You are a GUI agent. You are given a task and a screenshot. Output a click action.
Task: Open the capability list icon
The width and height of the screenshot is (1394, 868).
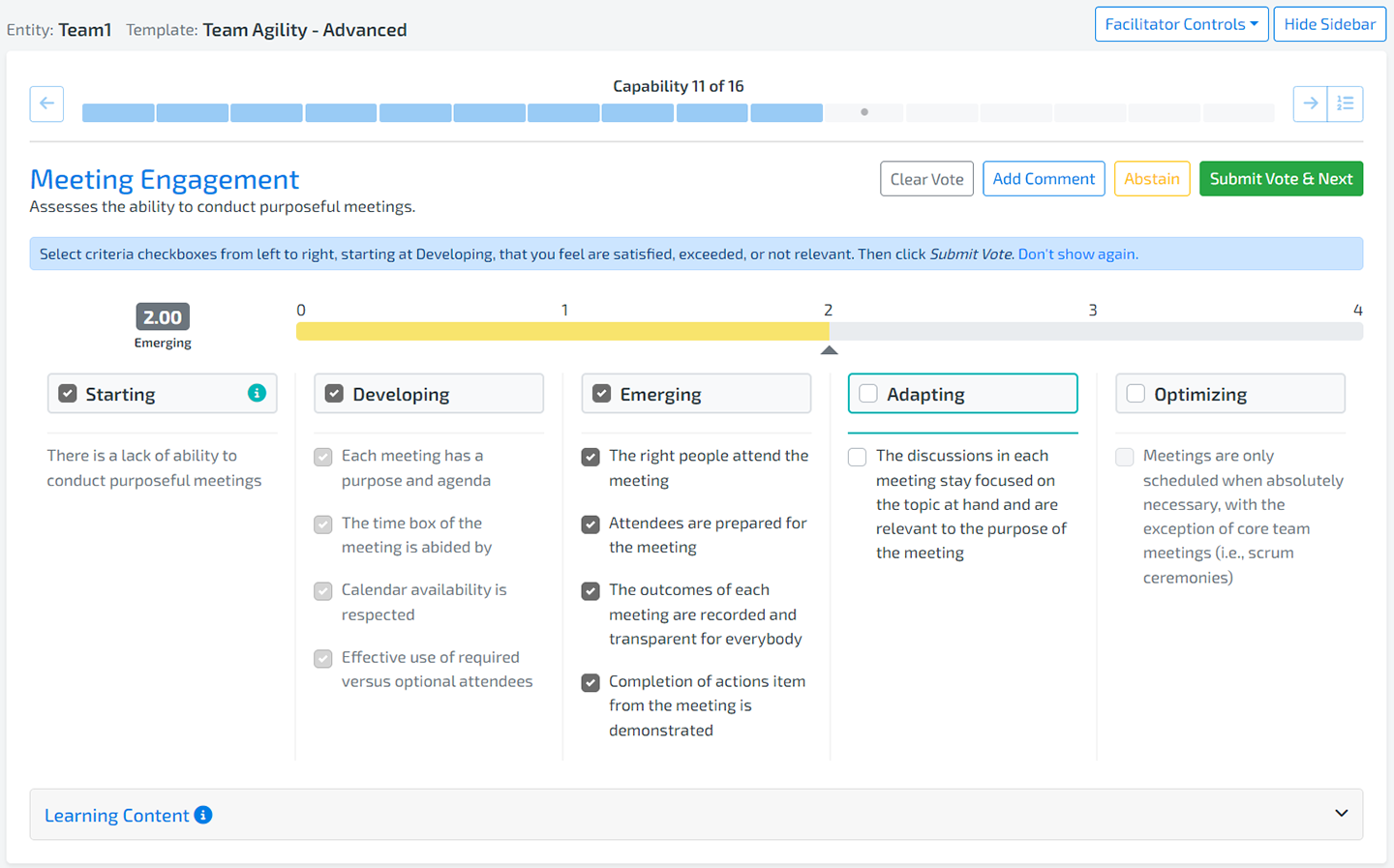click(1346, 104)
